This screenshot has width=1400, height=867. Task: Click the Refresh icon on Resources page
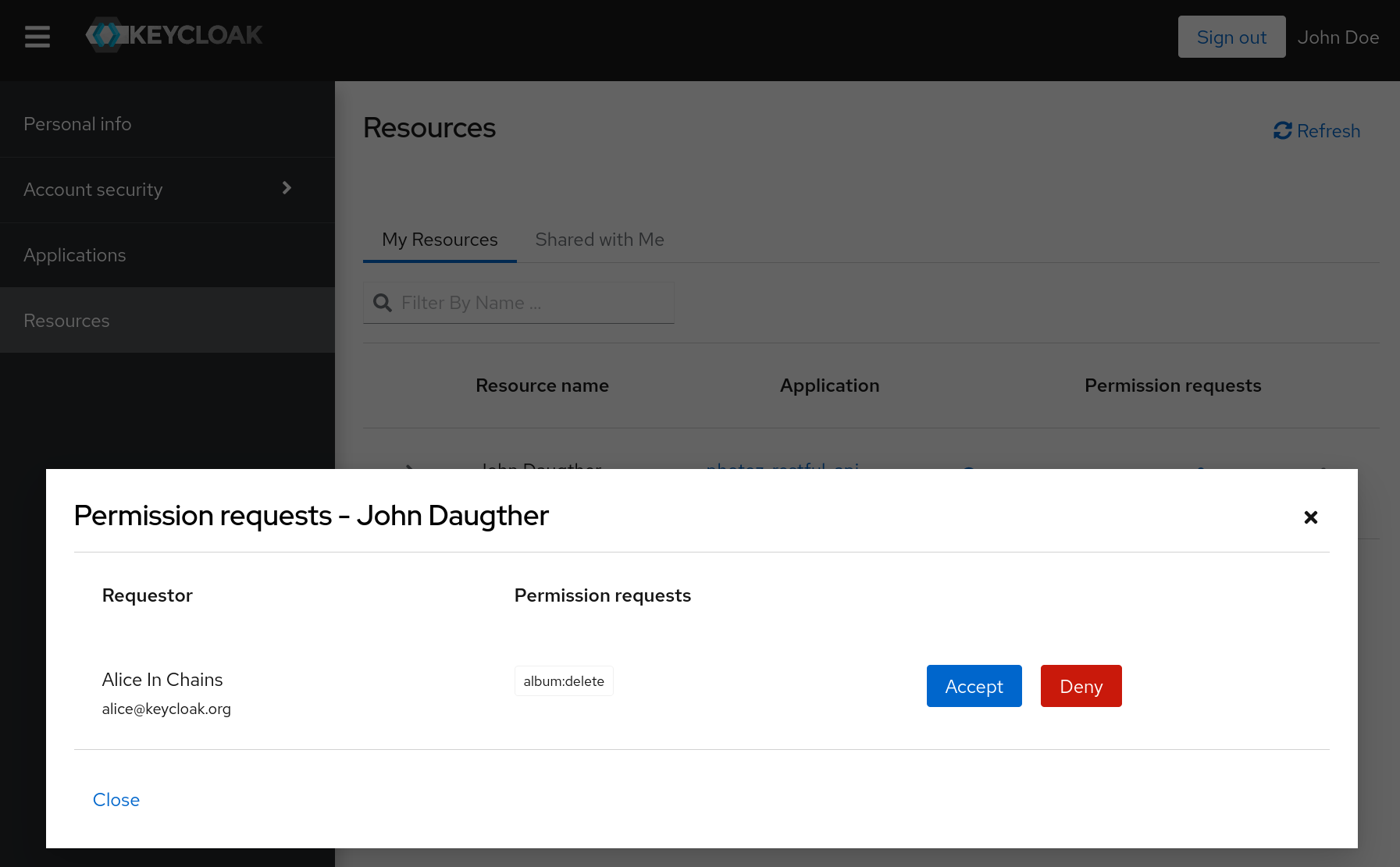point(1282,131)
